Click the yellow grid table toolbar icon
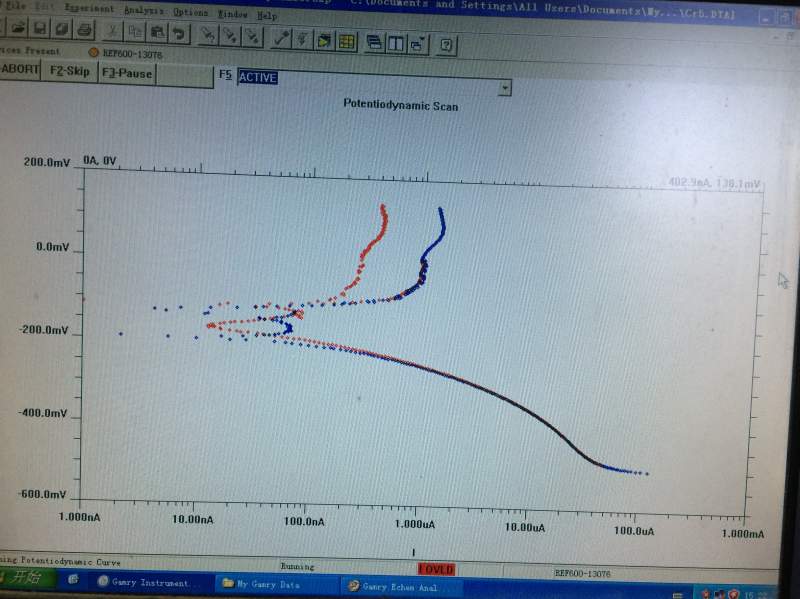 click(346, 42)
